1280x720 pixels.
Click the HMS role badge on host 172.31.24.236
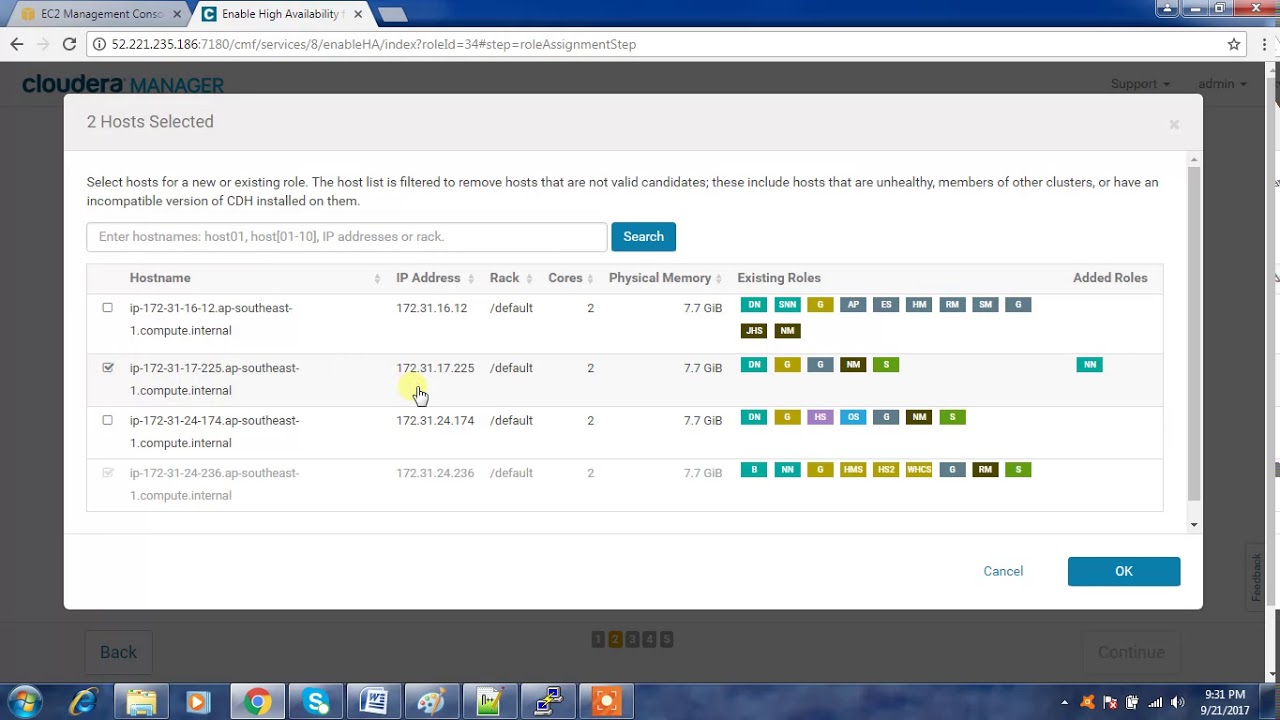point(853,470)
